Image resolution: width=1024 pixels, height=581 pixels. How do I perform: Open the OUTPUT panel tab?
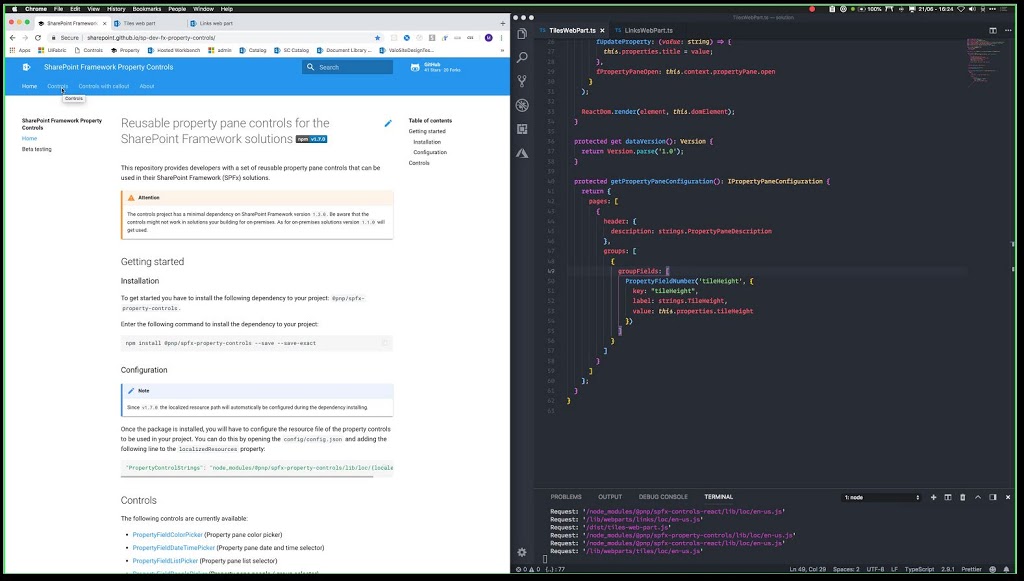tap(610, 497)
